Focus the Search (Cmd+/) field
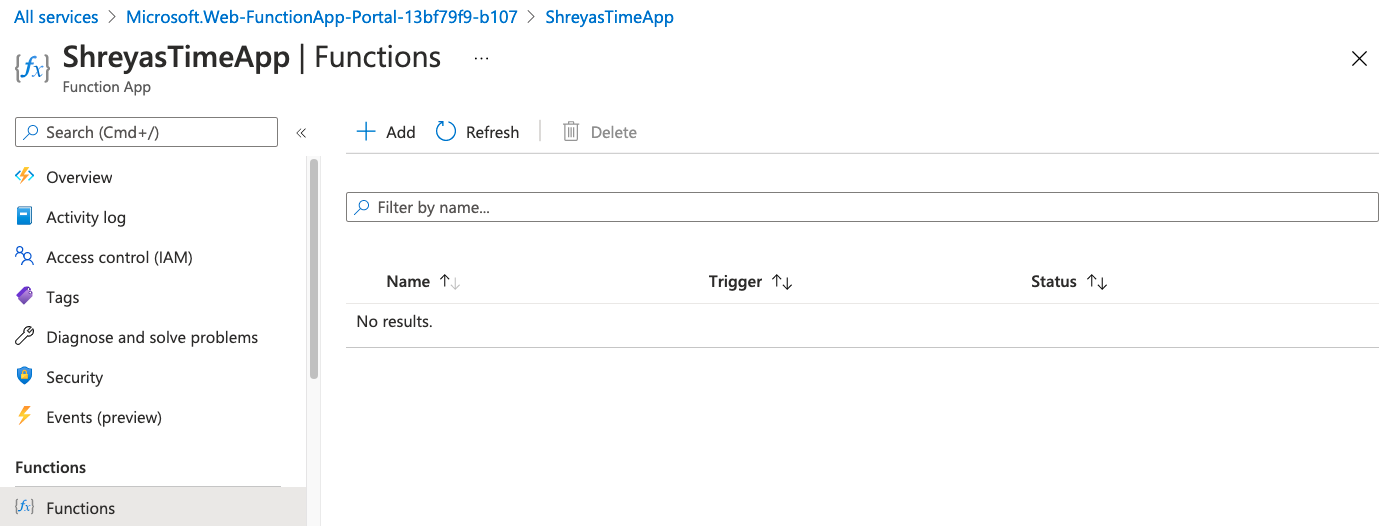Viewport: 1396px width, 526px height. coord(147,132)
